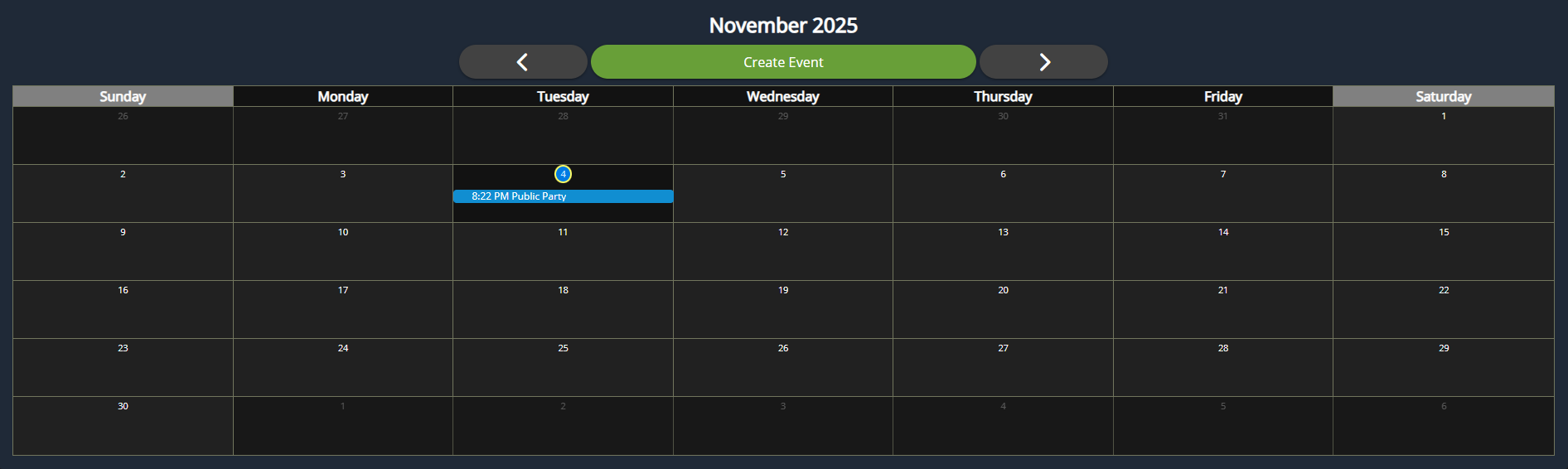Click greyed-out December 6 cell
This screenshot has width=1568, height=469.
pyautogui.click(x=1443, y=425)
